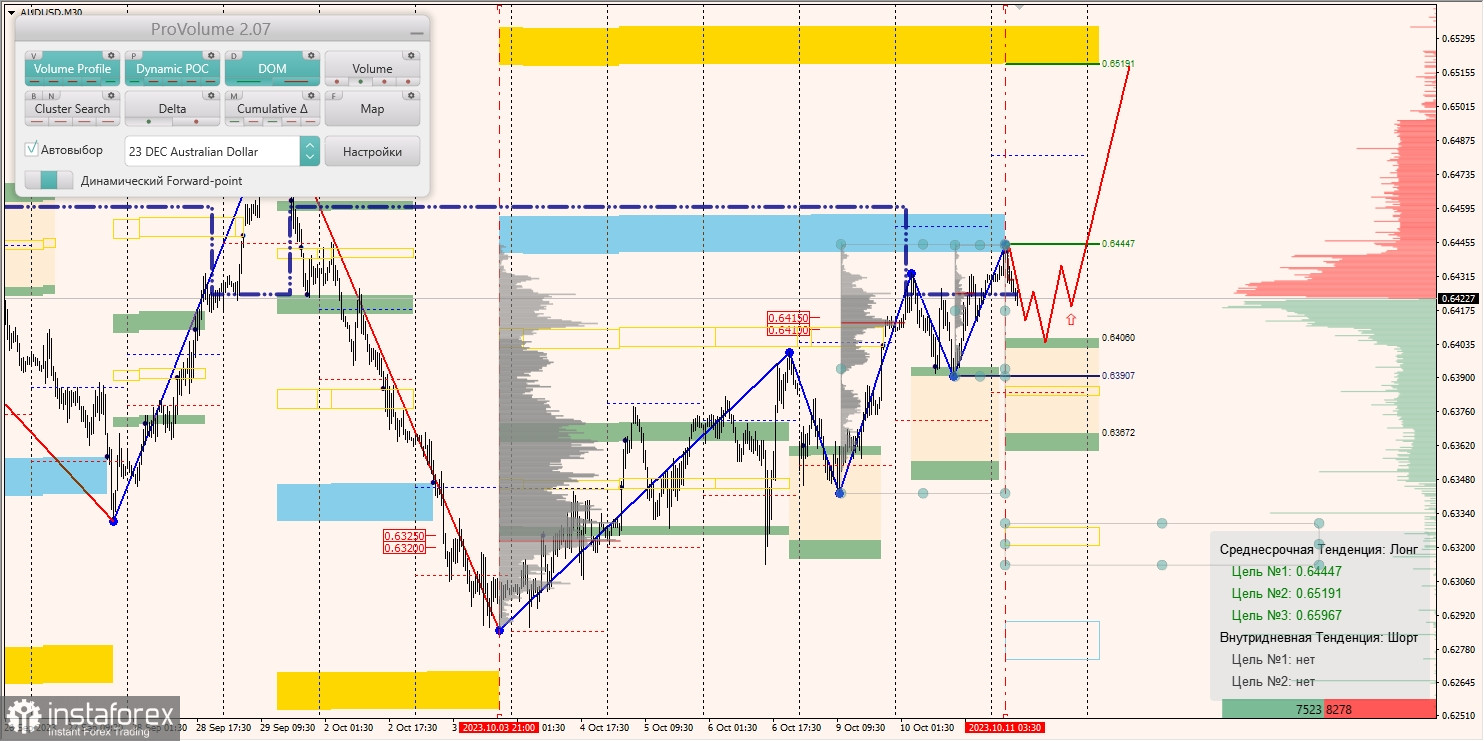The height and width of the screenshot is (741, 1484).
Task: Open Dynamic POC settings gear
Action: coord(211,55)
